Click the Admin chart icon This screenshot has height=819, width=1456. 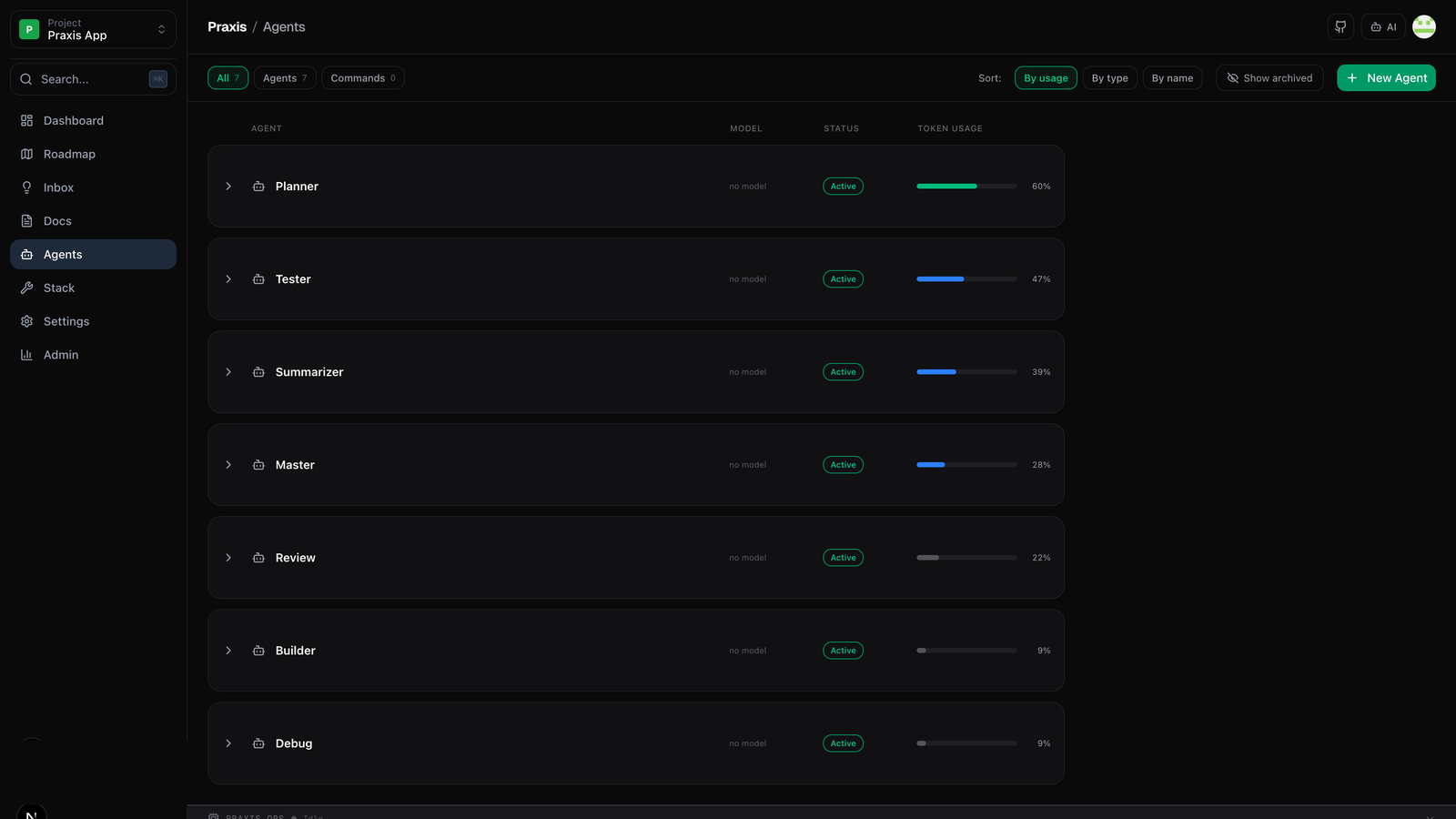pyautogui.click(x=26, y=355)
